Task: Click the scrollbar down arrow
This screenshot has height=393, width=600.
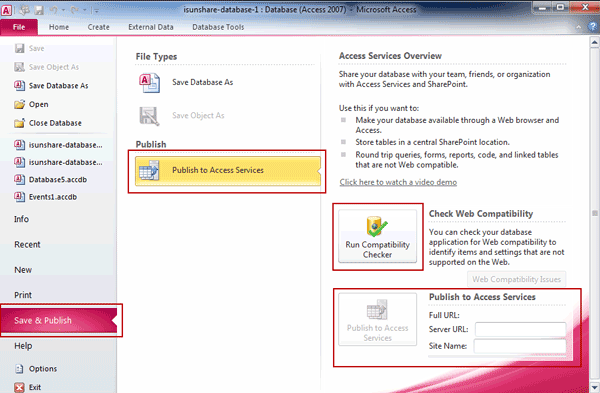Action: [594, 388]
